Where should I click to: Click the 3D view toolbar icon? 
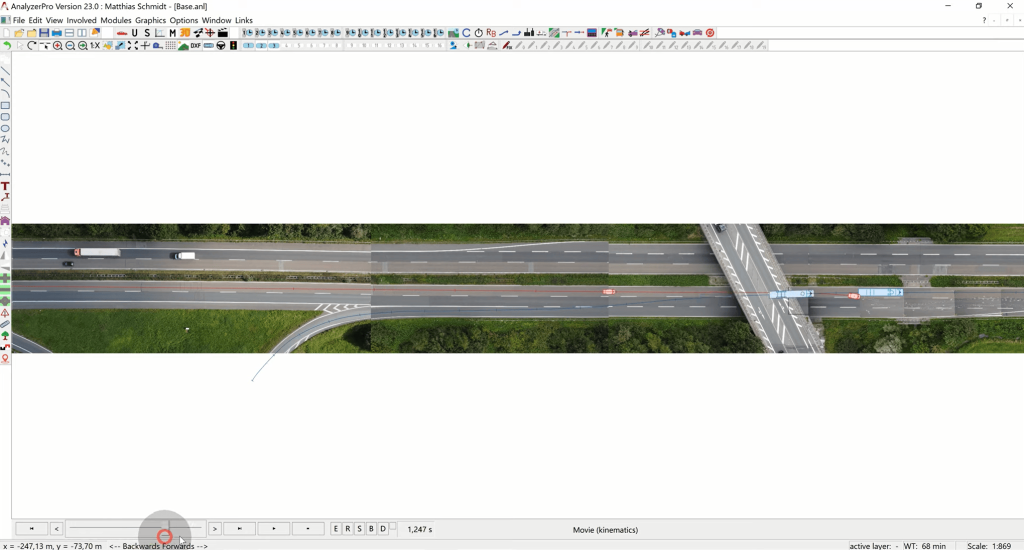coord(185,33)
